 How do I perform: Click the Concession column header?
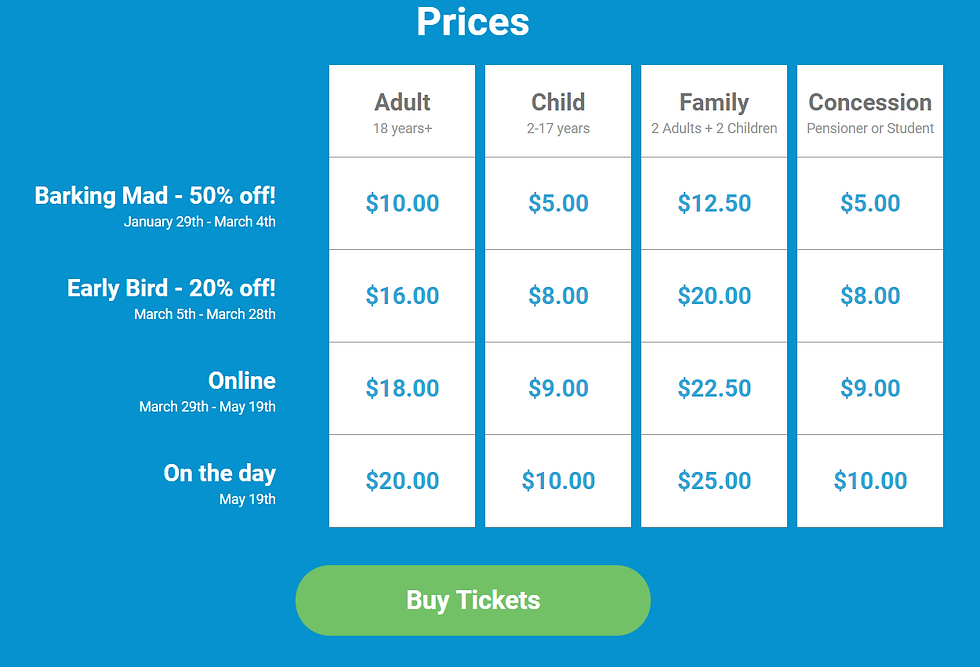[x=870, y=103]
